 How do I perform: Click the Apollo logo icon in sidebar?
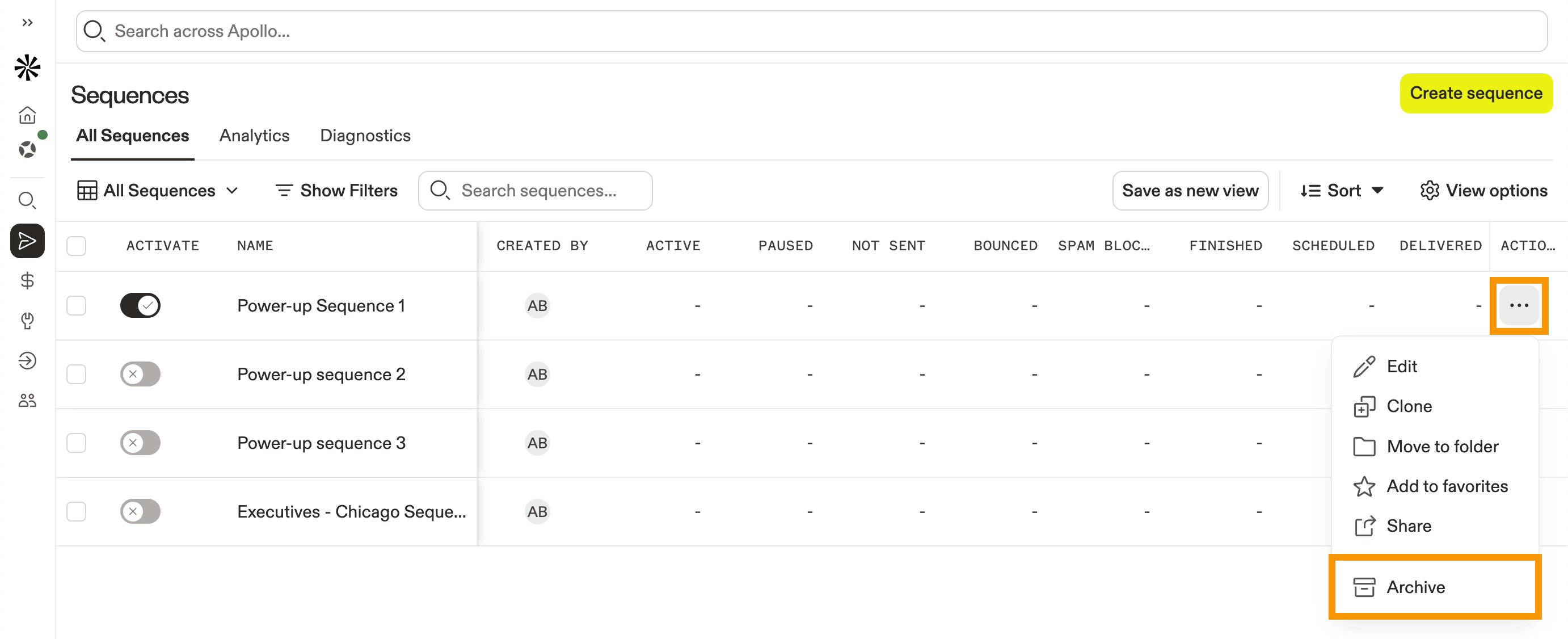[x=27, y=68]
